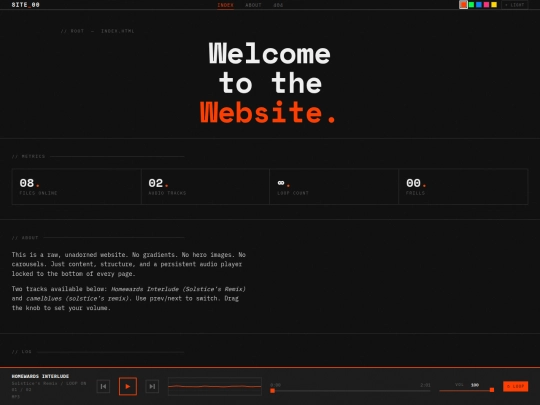This screenshot has width=540, height=405.
Task: Click the '01 / 02' track counter
Action: (x=21, y=390)
